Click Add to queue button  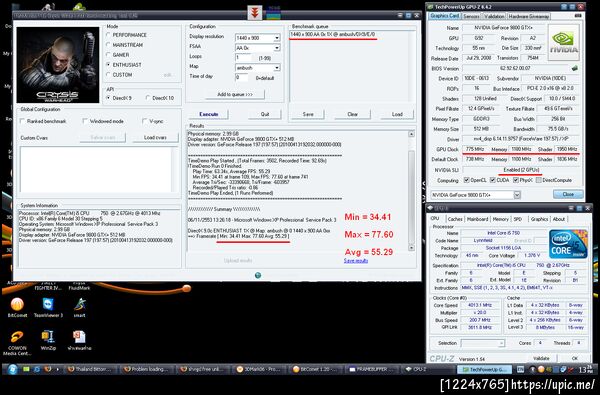pos(235,94)
